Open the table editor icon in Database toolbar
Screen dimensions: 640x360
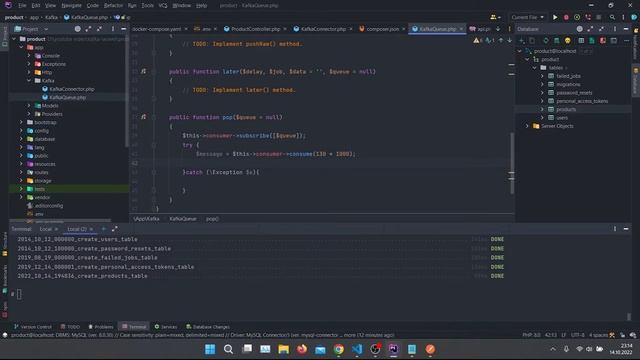[x=581, y=40]
